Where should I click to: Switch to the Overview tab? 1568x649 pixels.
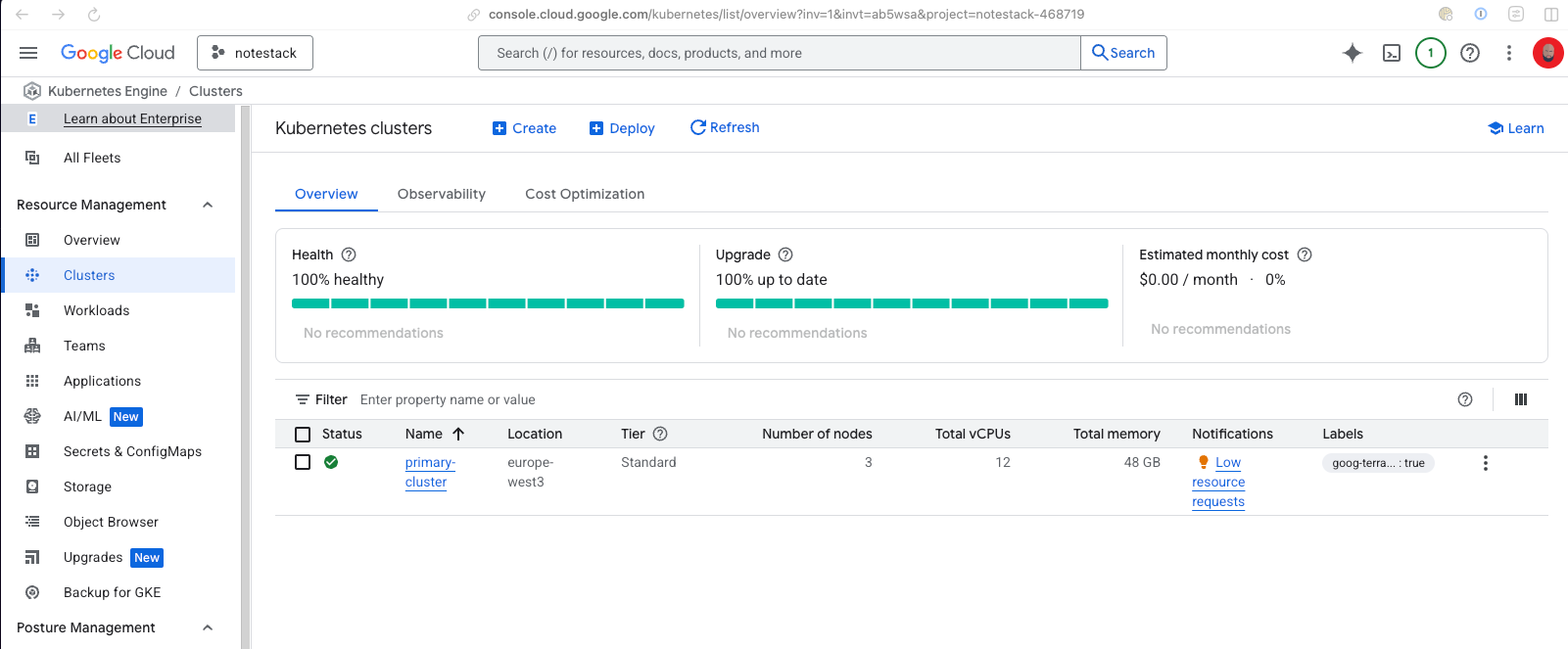click(326, 194)
